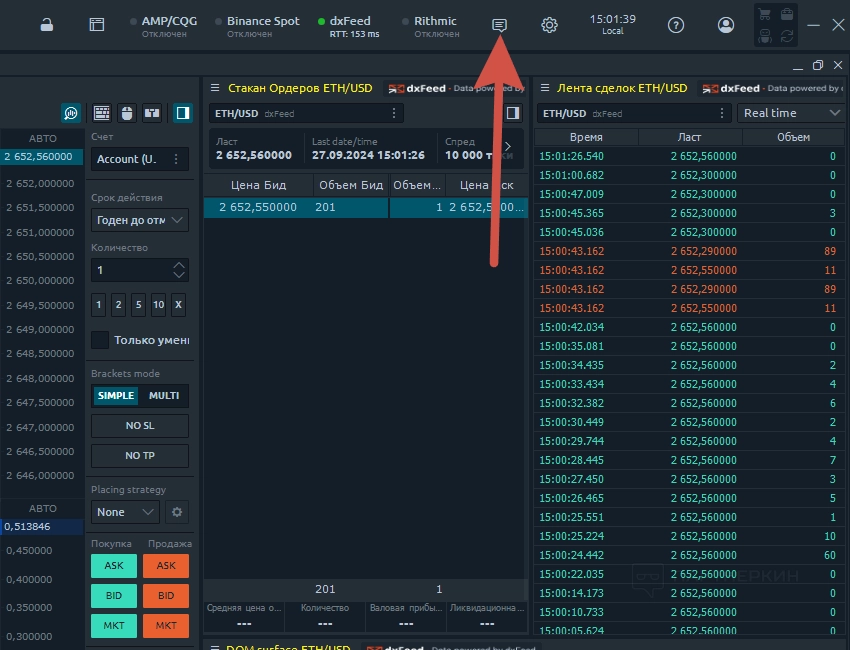Expand 'Годен до отм' validity dropdown
This screenshot has width=850, height=650.
(139, 220)
